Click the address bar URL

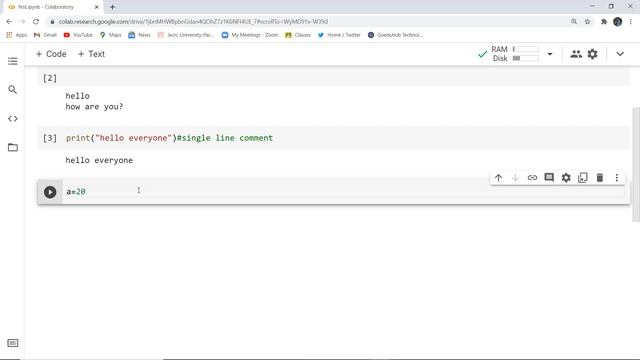(193, 22)
